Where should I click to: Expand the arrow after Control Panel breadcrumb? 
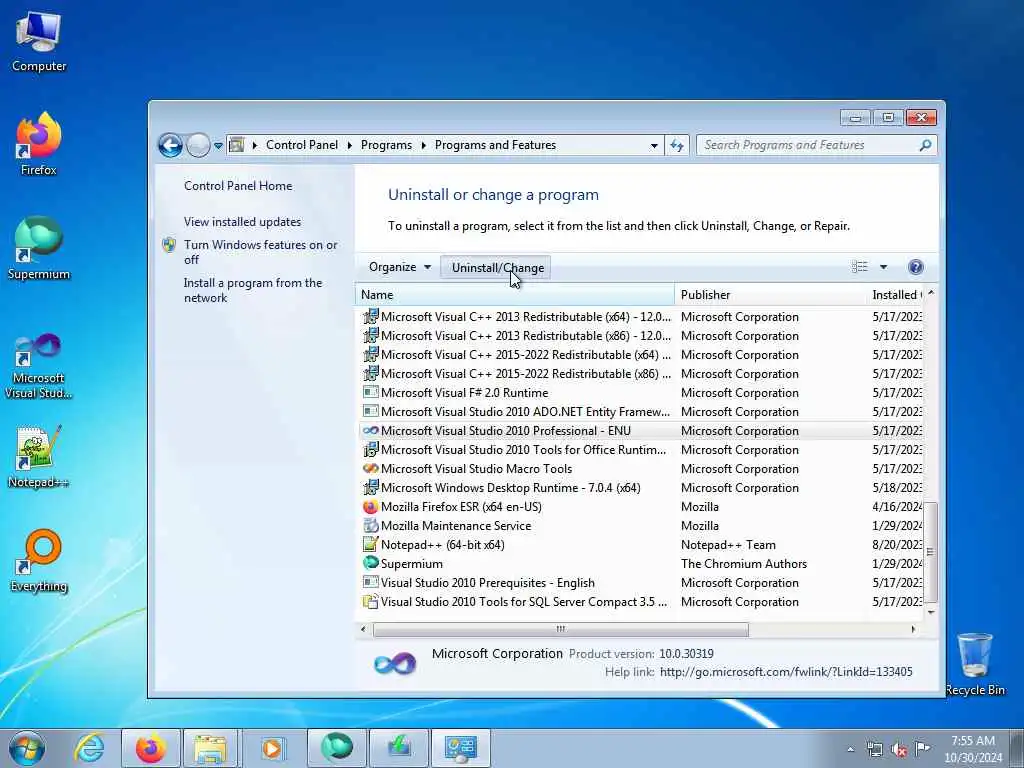(349, 145)
